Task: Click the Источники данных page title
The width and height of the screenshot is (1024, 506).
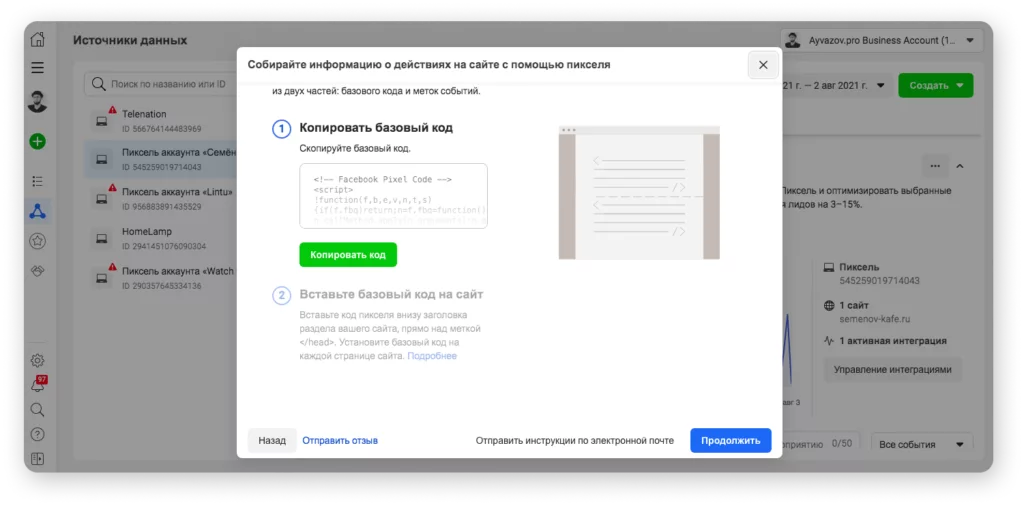Action: pyautogui.click(x=130, y=40)
